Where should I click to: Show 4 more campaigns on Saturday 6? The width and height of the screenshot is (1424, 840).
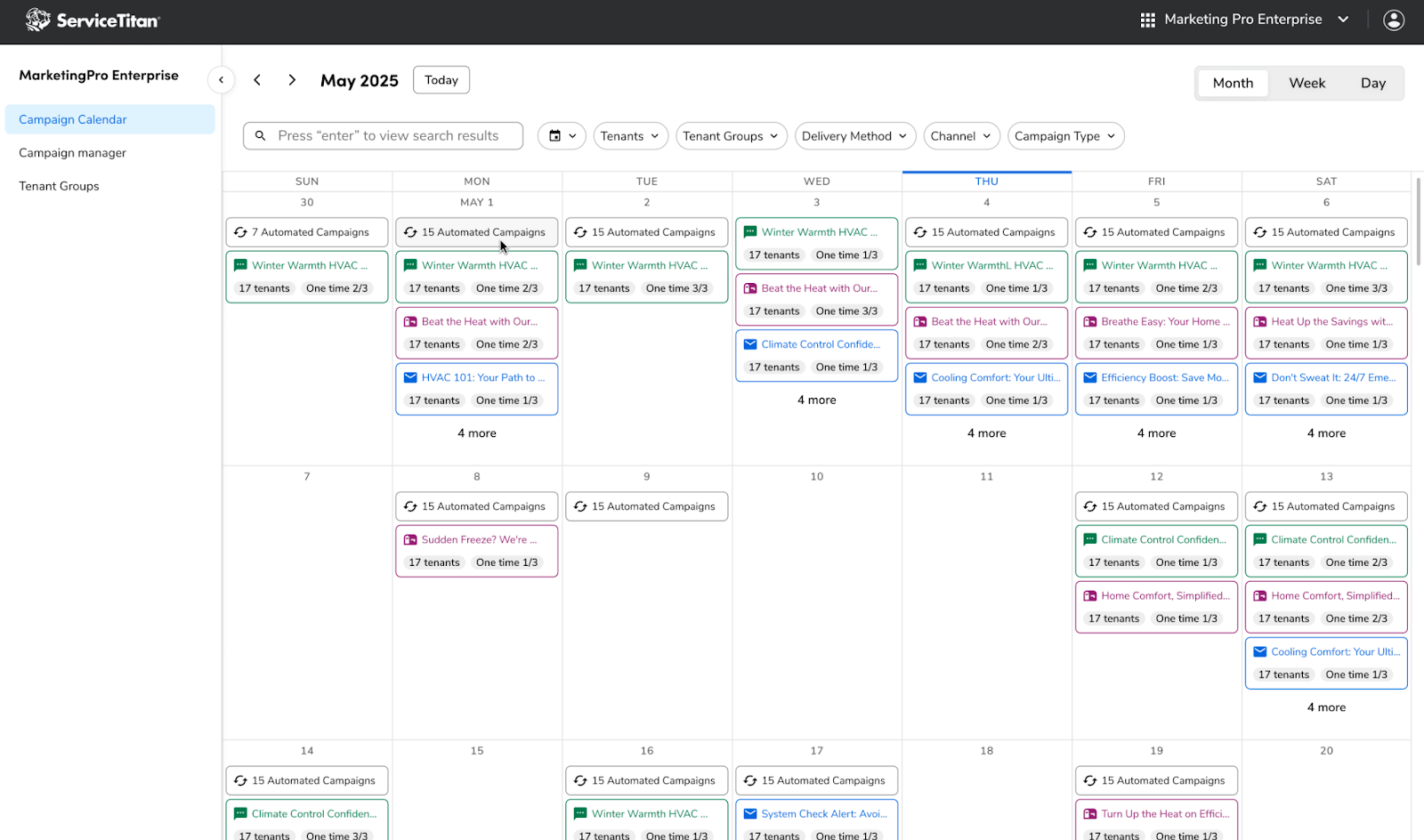1327,433
